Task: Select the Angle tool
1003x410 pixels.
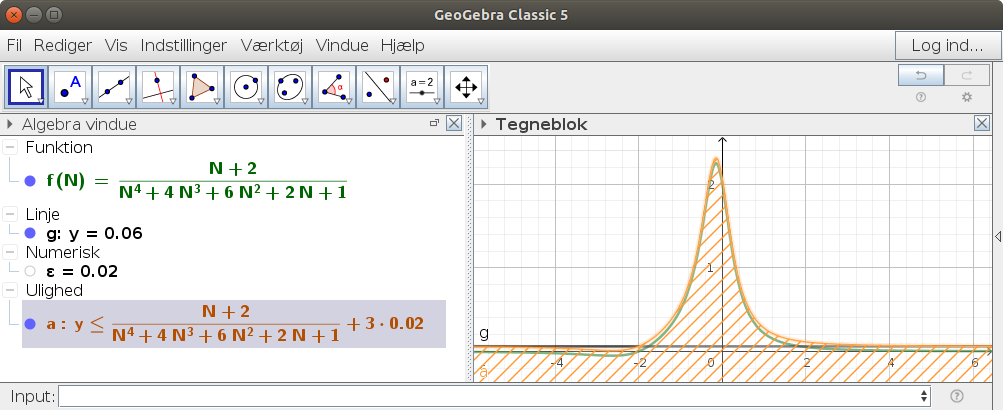Action: (x=335, y=87)
